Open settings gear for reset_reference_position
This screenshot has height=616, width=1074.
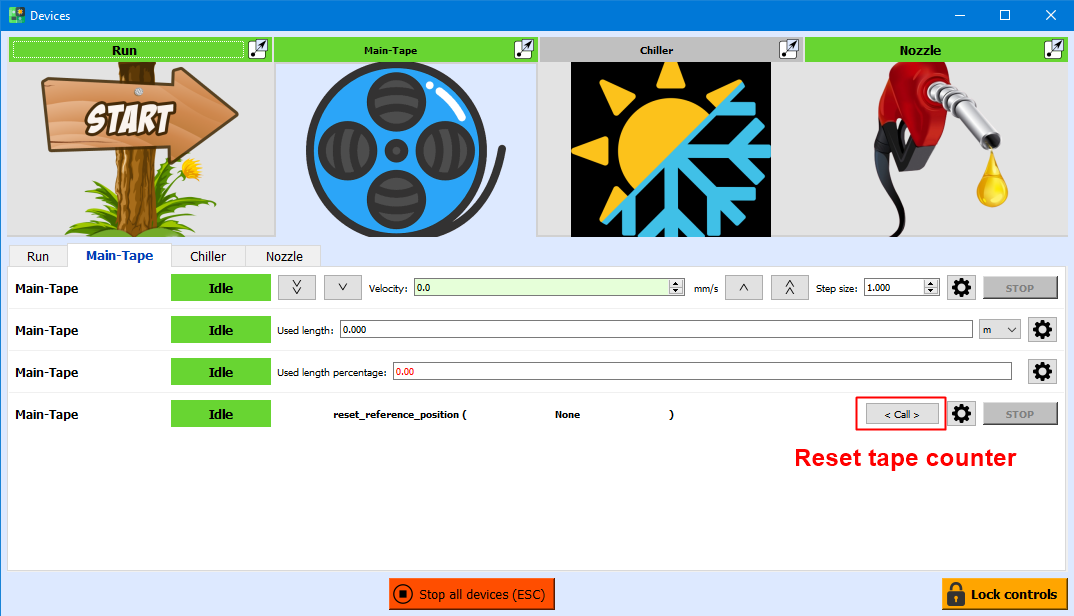961,413
